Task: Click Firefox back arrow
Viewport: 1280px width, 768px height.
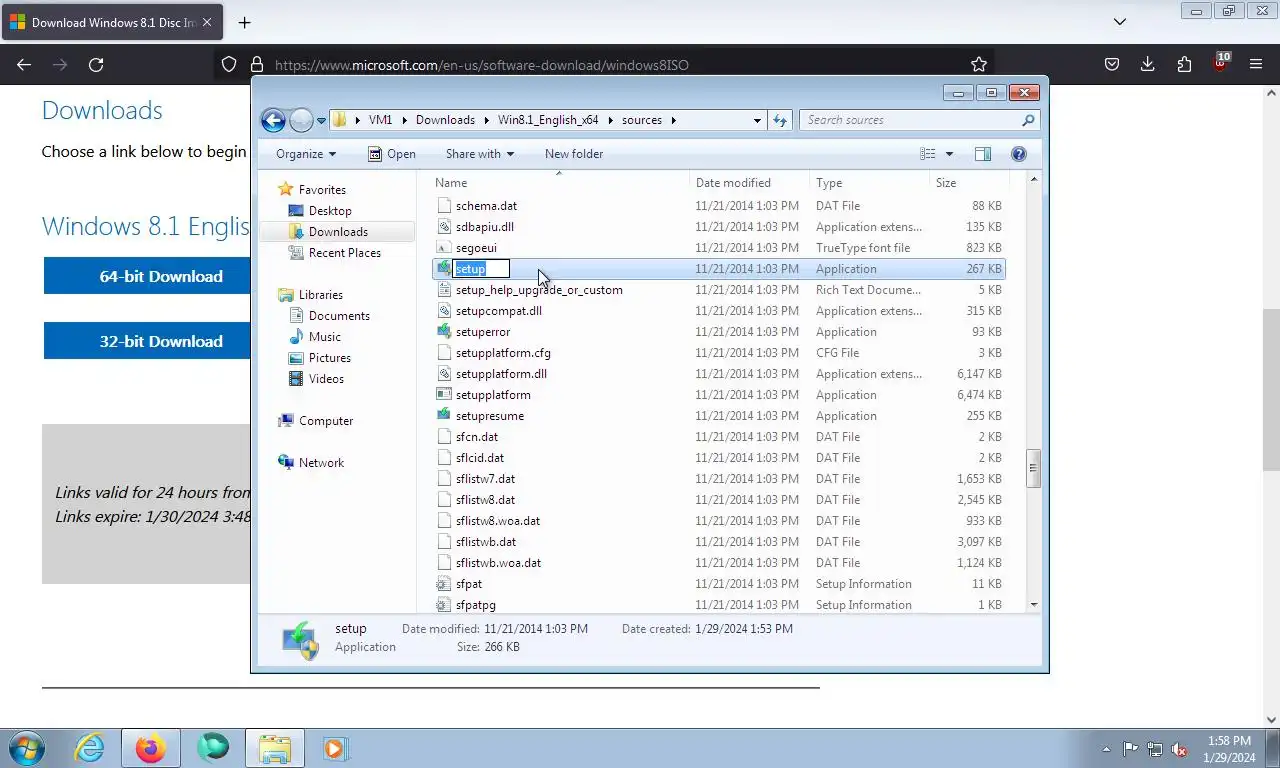Action: point(24,65)
